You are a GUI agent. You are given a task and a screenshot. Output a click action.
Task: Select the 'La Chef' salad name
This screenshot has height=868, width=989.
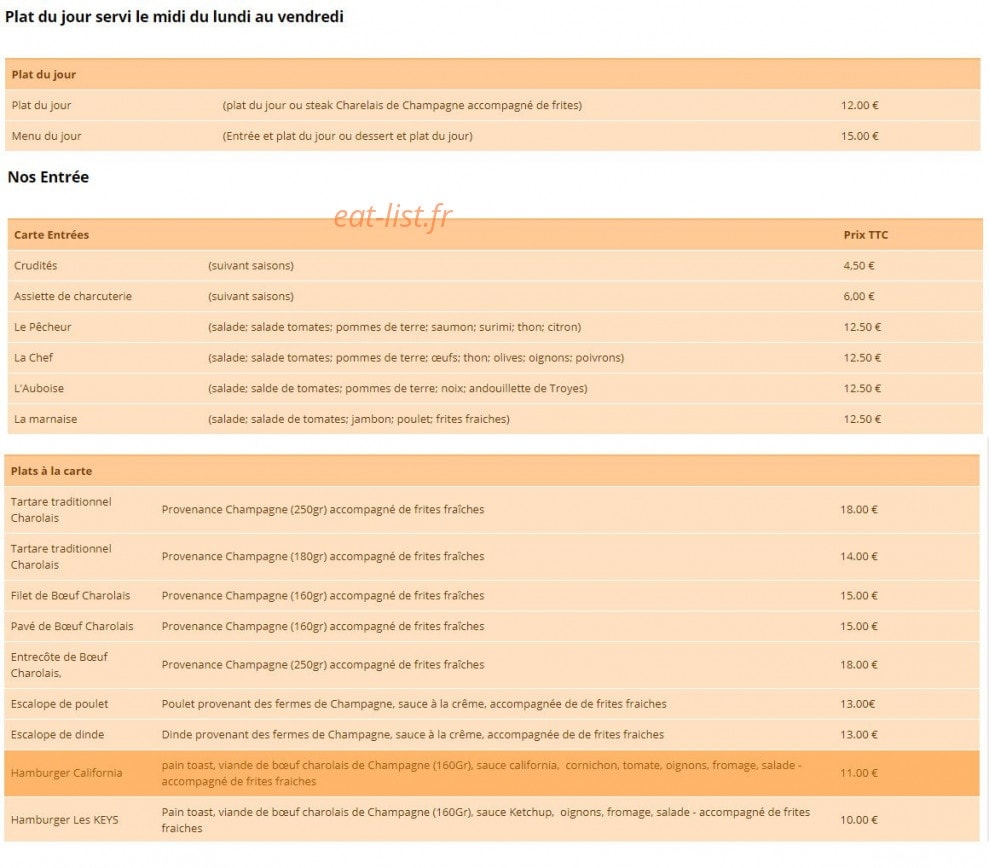[33, 358]
